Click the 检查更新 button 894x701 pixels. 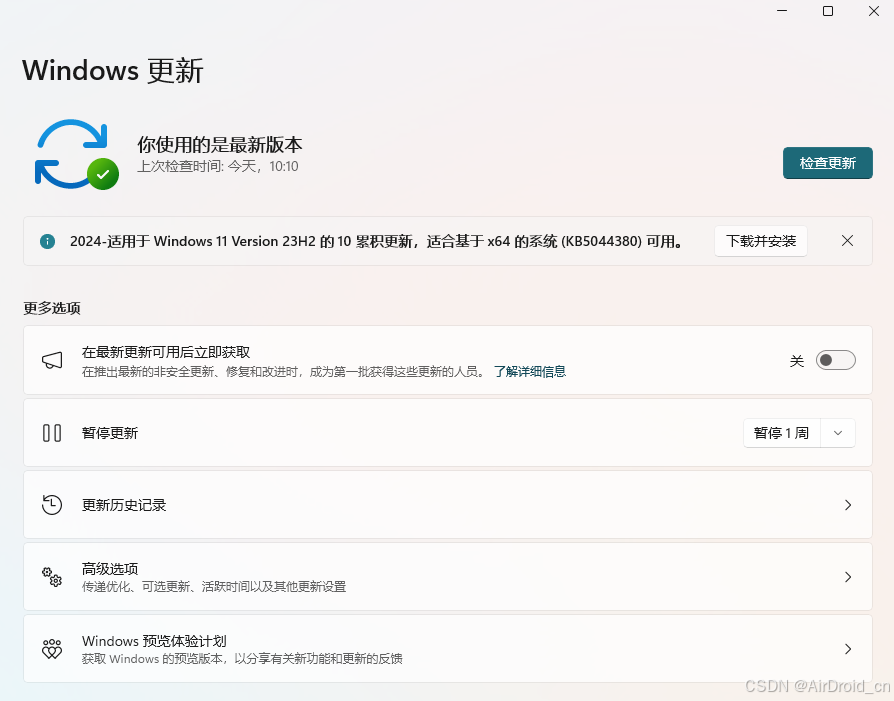827,163
